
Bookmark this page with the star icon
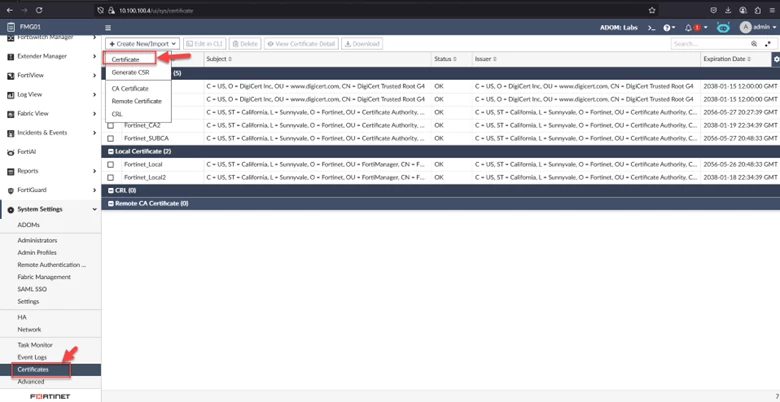pos(652,10)
